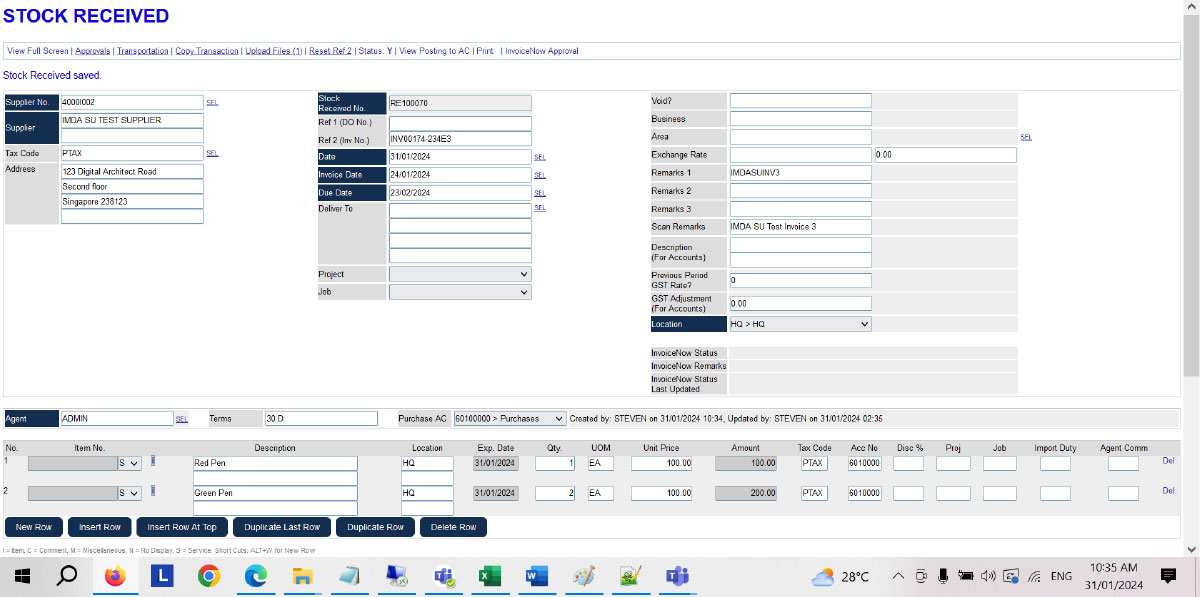The image size is (1200, 597).
Task: Click Del link for row 2
Action: (1169, 491)
